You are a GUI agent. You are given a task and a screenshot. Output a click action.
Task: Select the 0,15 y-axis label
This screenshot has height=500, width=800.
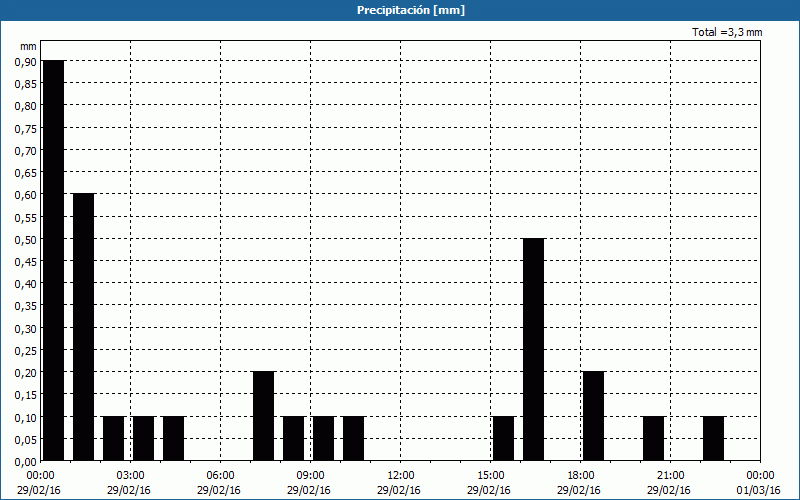(26, 395)
